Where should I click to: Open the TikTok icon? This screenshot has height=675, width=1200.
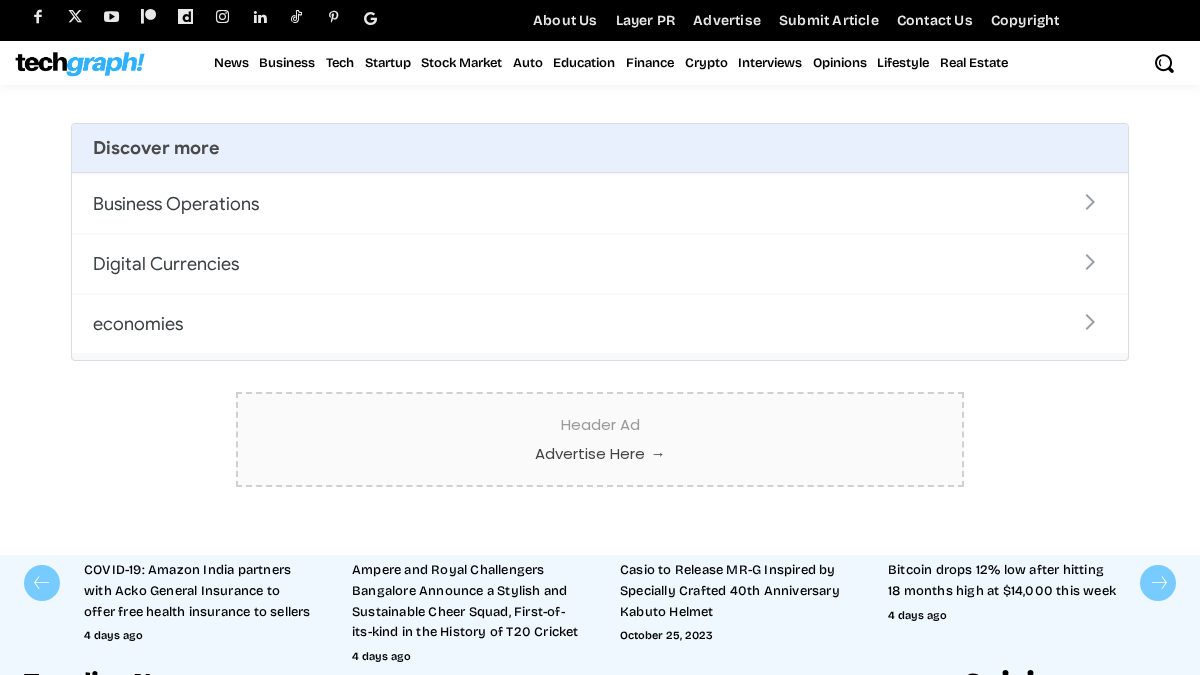(297, 17)
